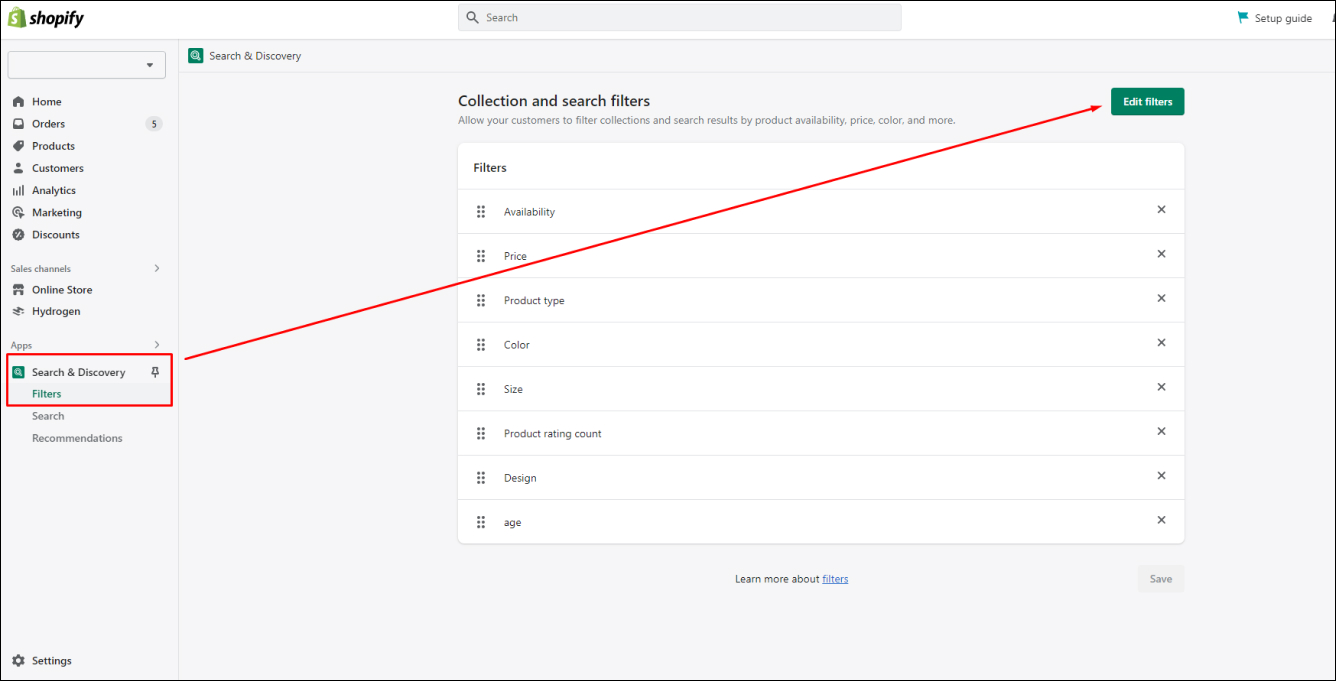Viewport: 1336px width, 681px height.
Task: Expand the Sales channels chevron
Action: pos(156,268)
